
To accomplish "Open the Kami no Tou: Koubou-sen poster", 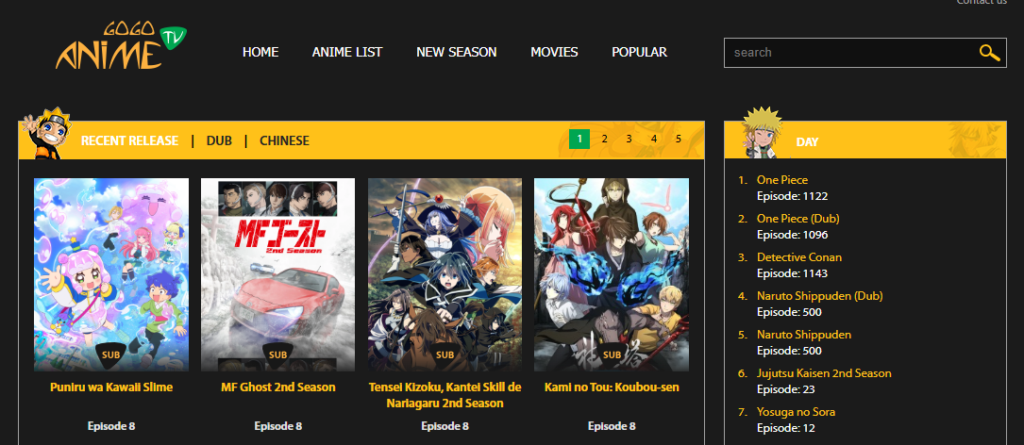I will [611, 274].
